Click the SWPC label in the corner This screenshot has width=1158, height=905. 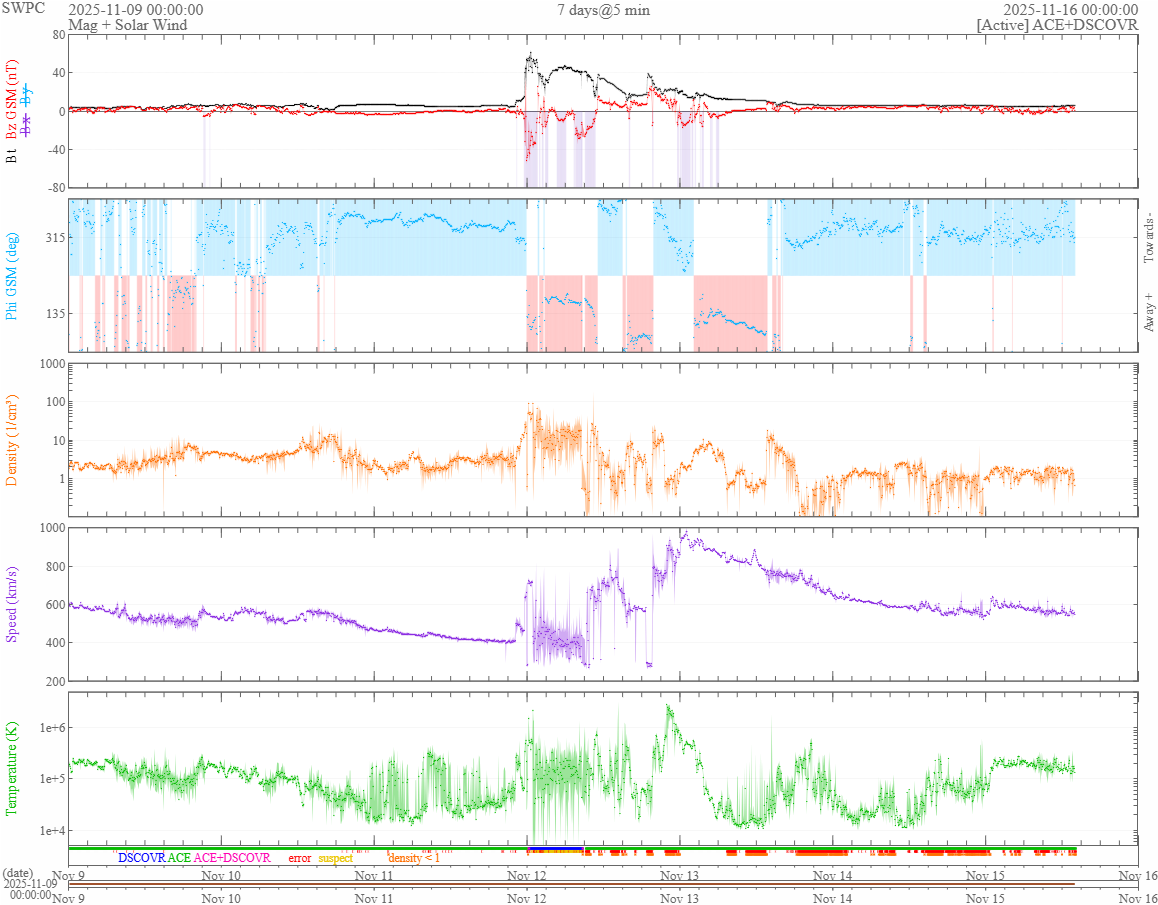point(23,9)
